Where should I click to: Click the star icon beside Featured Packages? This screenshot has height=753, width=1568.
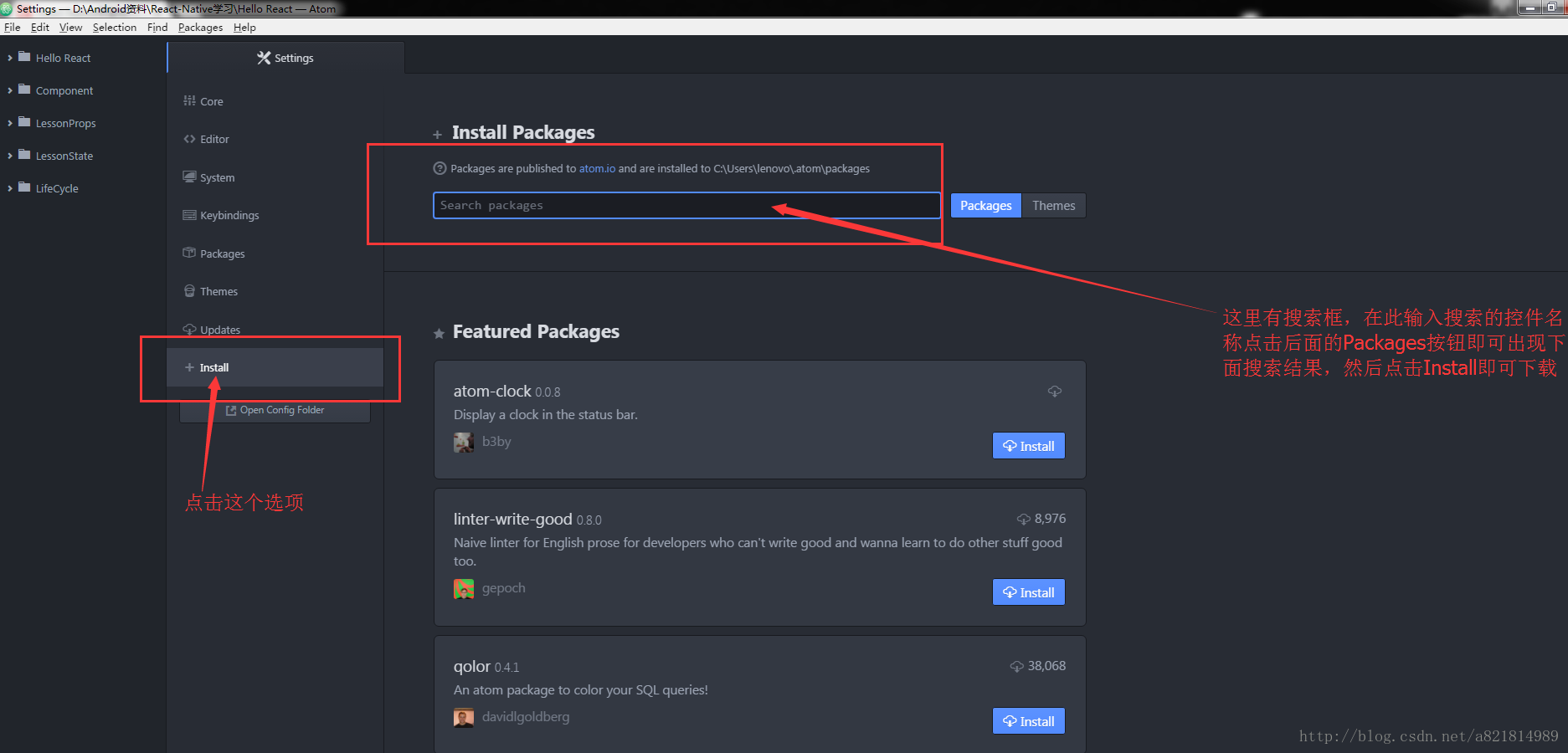point(439,333)
